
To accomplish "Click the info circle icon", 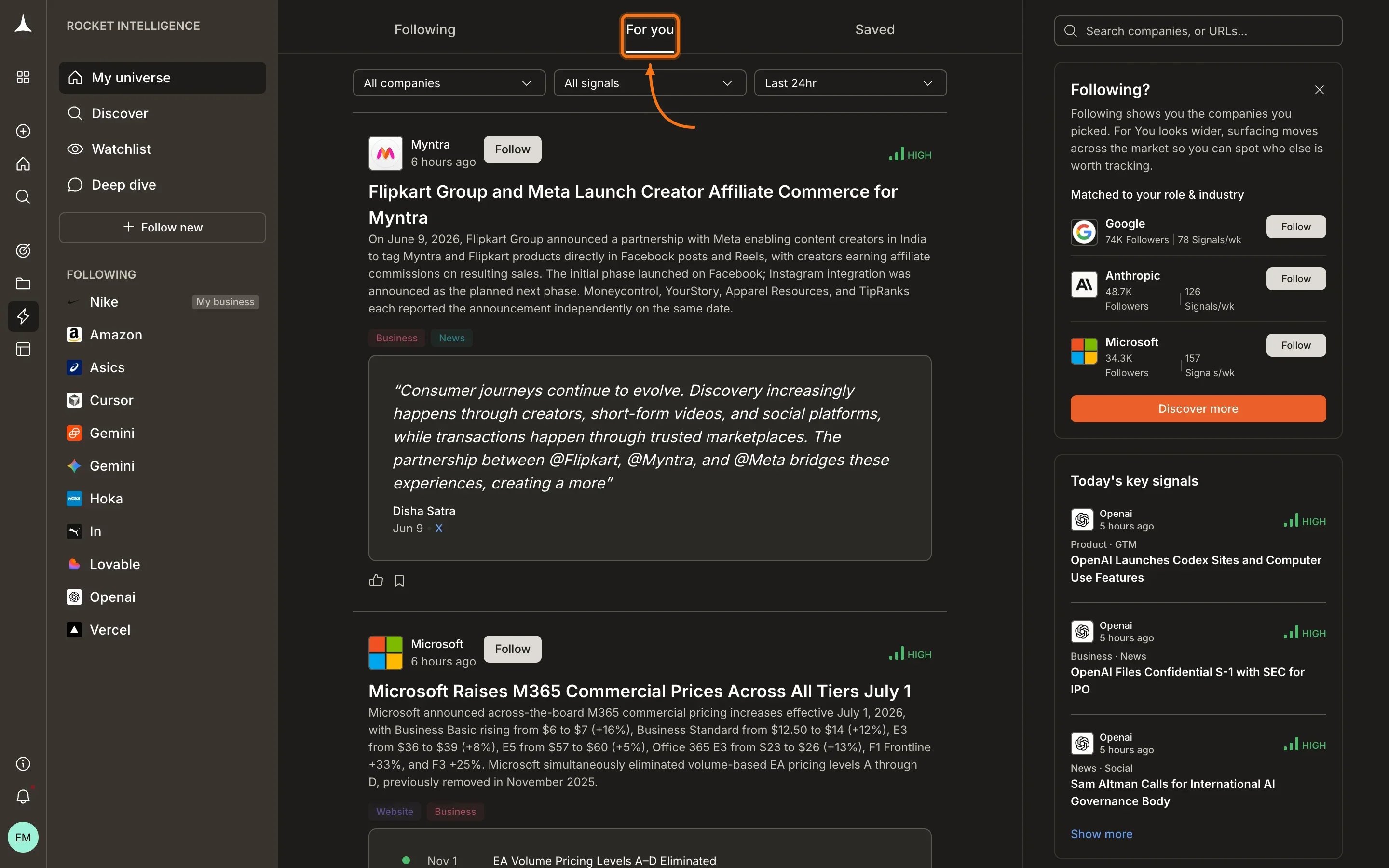I will click(x=23, y=764).
